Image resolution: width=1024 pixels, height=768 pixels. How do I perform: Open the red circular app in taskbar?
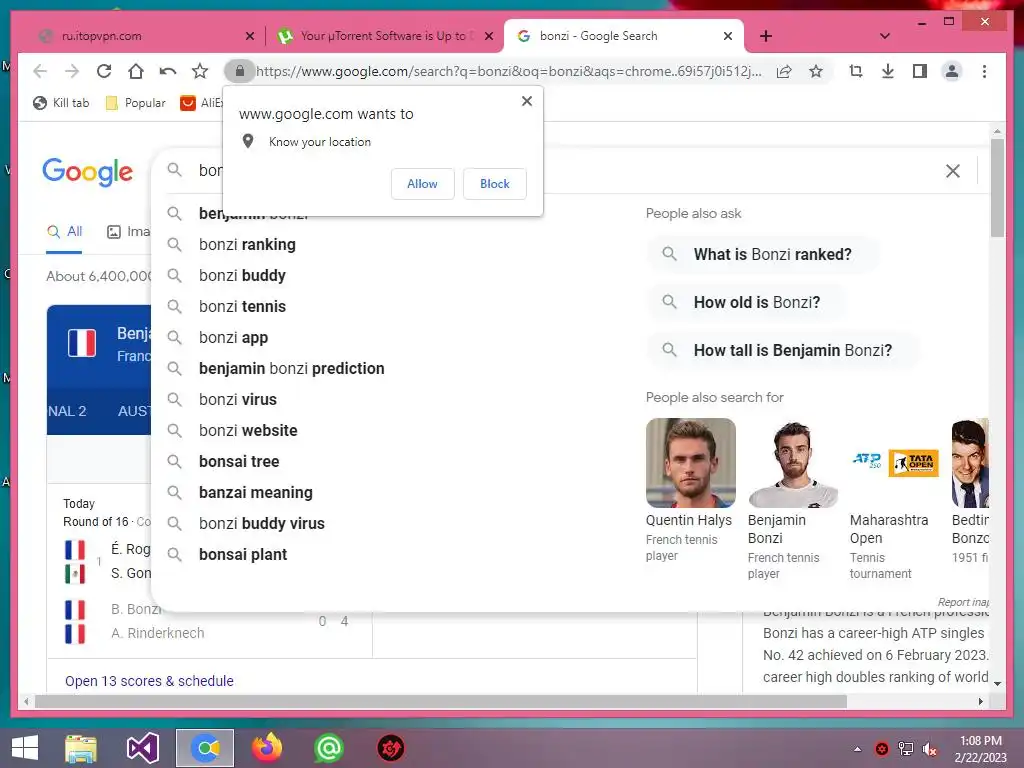(x=391, y=748)
